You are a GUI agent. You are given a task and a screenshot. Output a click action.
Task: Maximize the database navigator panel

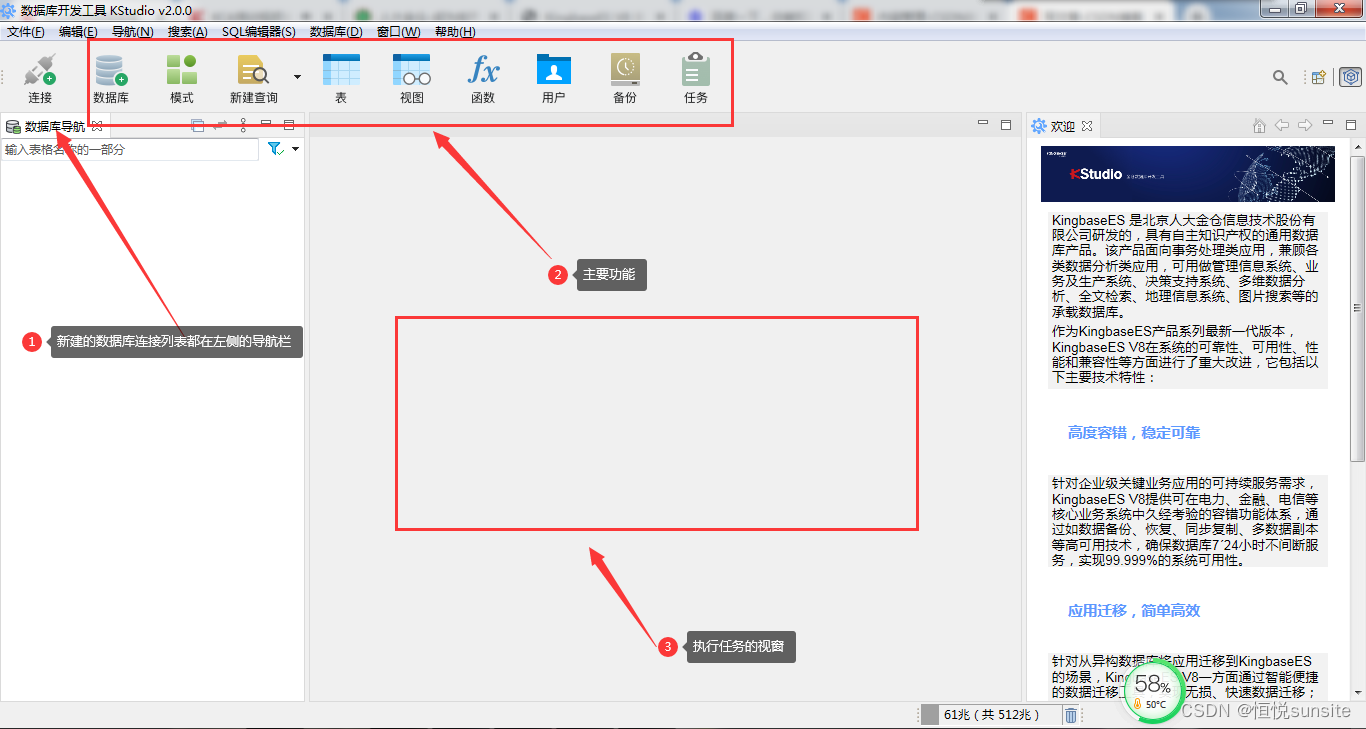coord(289,125)
